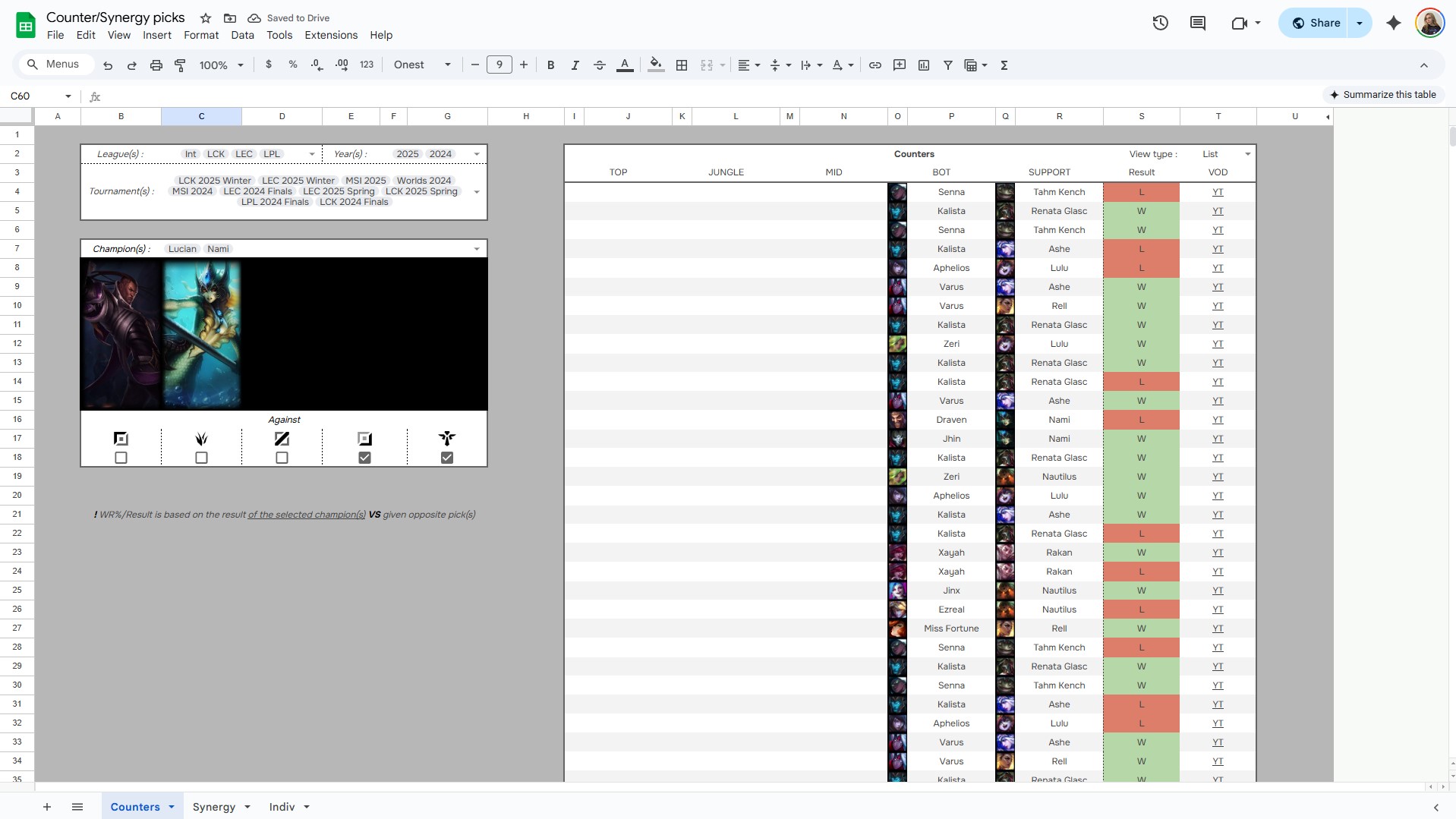Click the font size input field
This screenshot has height=819, width=1456.
[500, 65]
